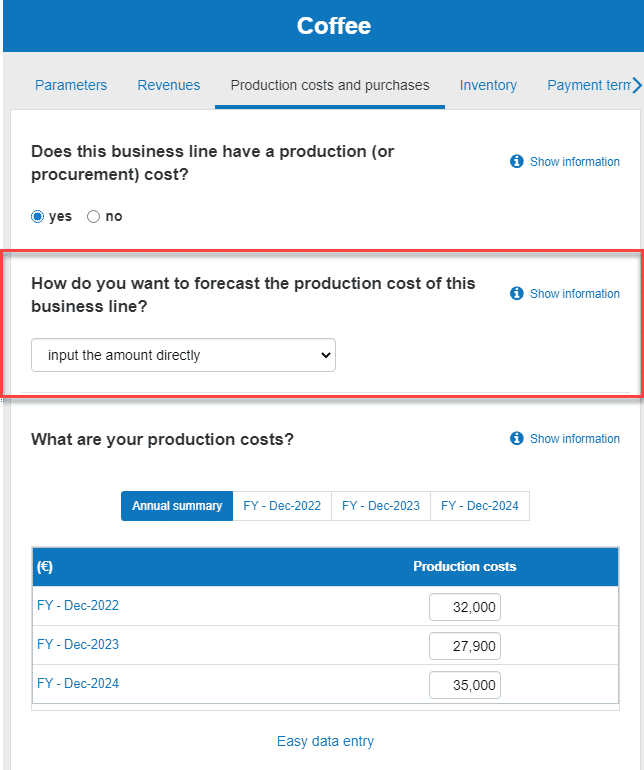Viewport: 644px width, 770px height.
Task: Click the Easy data entry link
Action: coord(325,741)
